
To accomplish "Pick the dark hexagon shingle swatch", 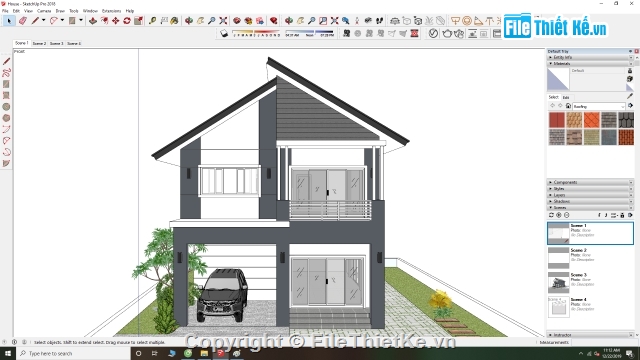I will [x=626, y=120].
